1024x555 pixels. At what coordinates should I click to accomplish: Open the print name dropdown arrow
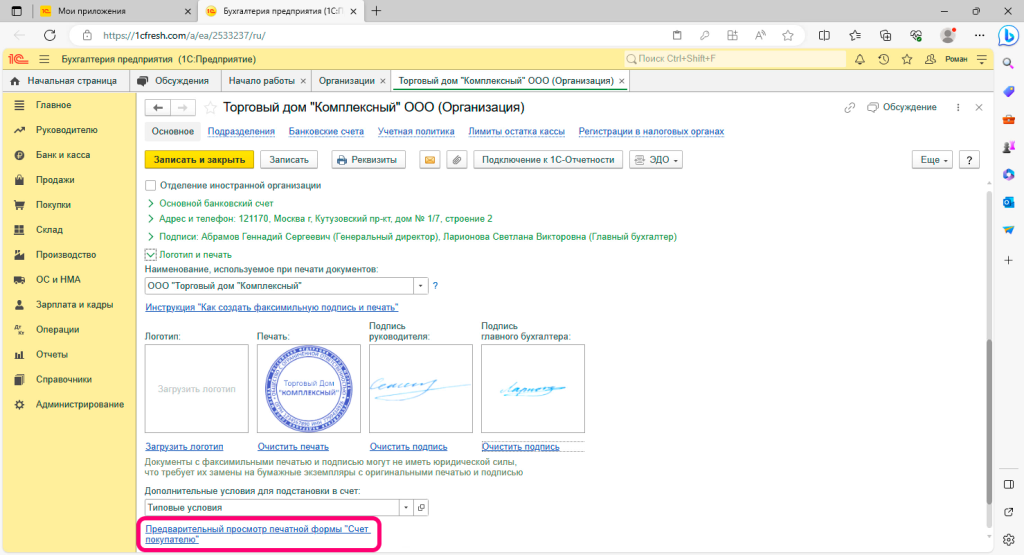421,286
